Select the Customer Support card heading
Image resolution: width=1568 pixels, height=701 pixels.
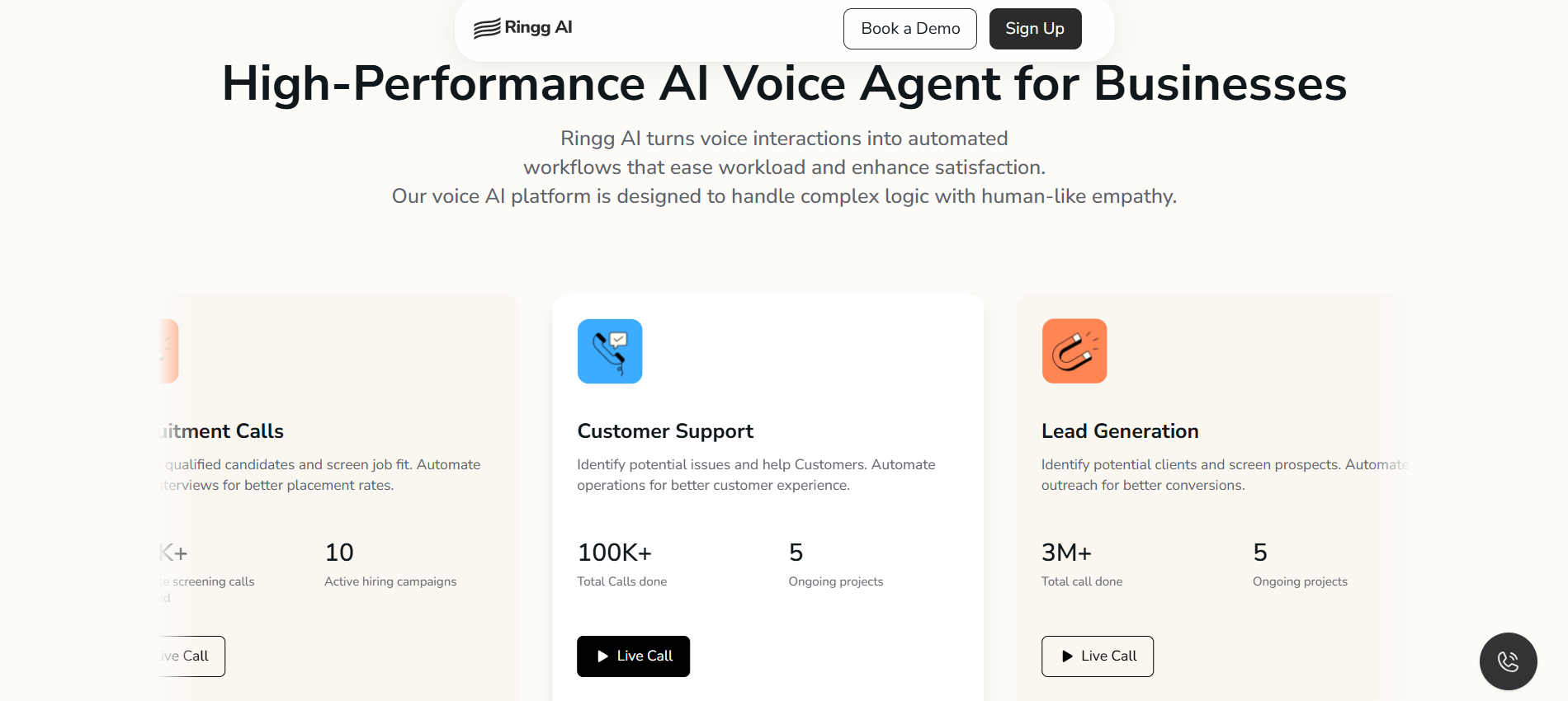[665, 431]
